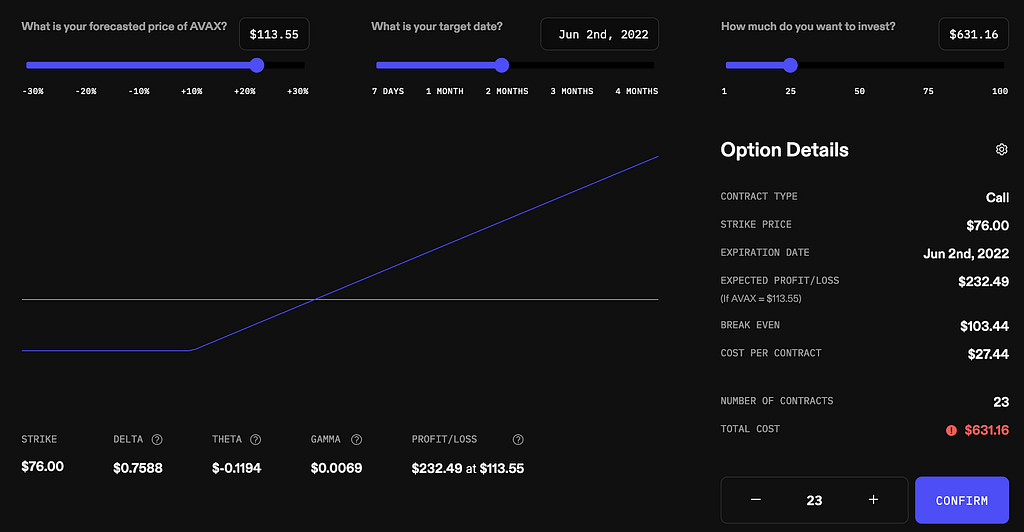This screenshot has height=532, width=1024.
Task: Show the Gamma help tooltip icon
Action: pos(356,439)
